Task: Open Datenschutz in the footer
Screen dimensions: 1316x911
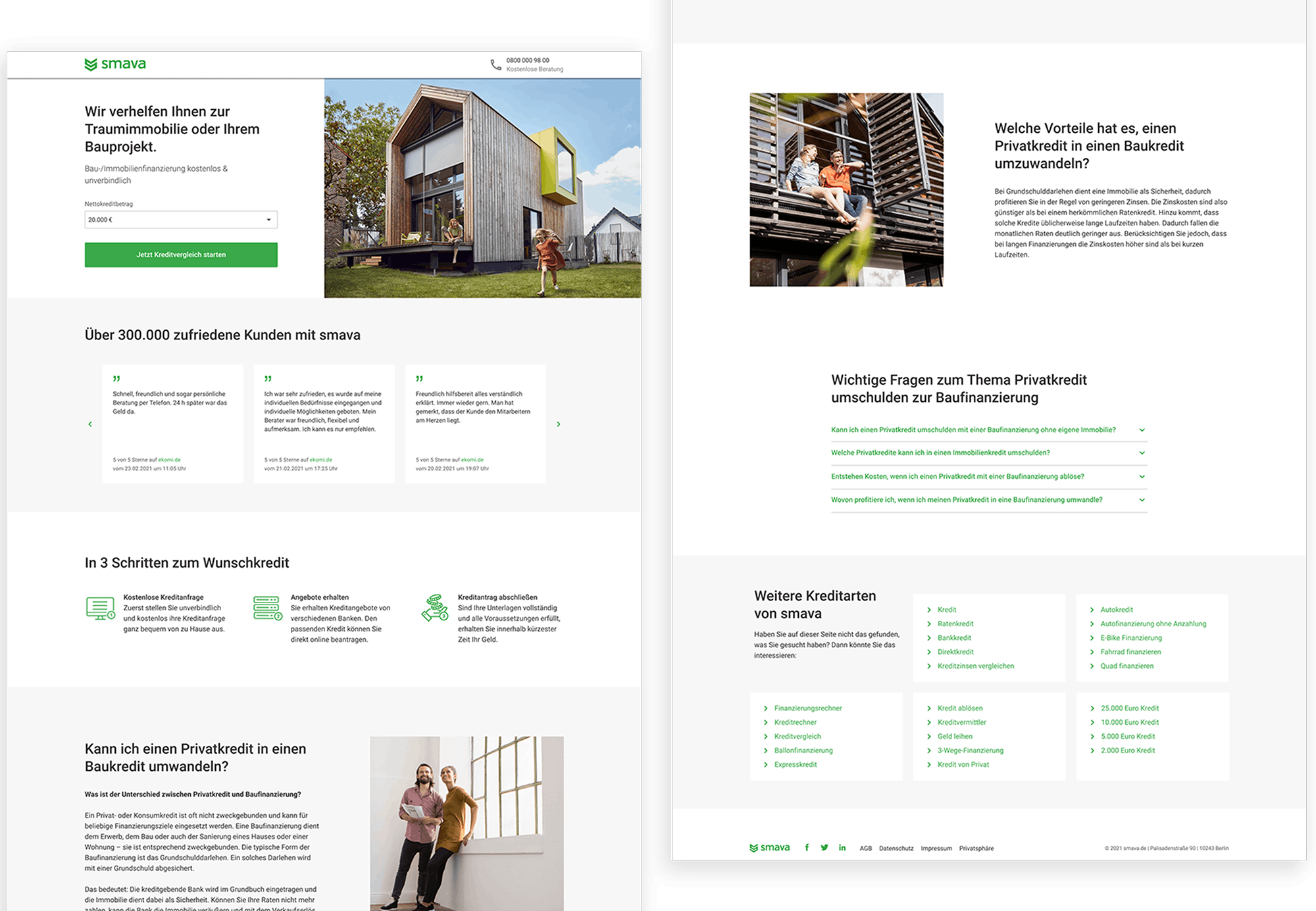Action: 896,849
